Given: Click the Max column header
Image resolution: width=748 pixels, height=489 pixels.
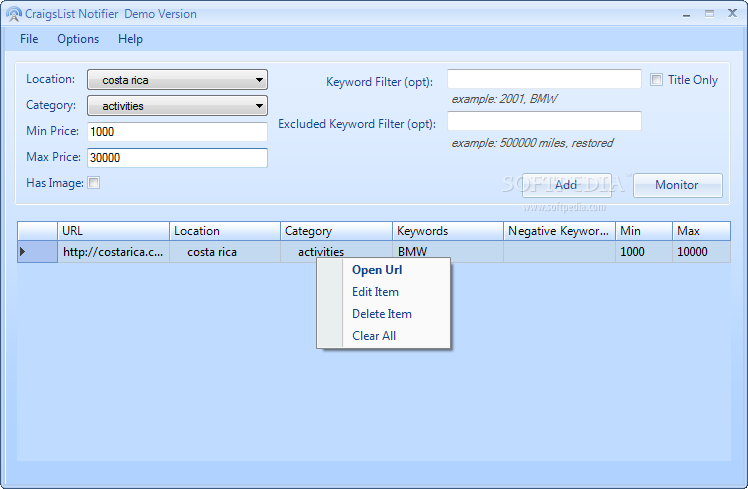Looking at the screenshot, I should click(x=701, y=231).
